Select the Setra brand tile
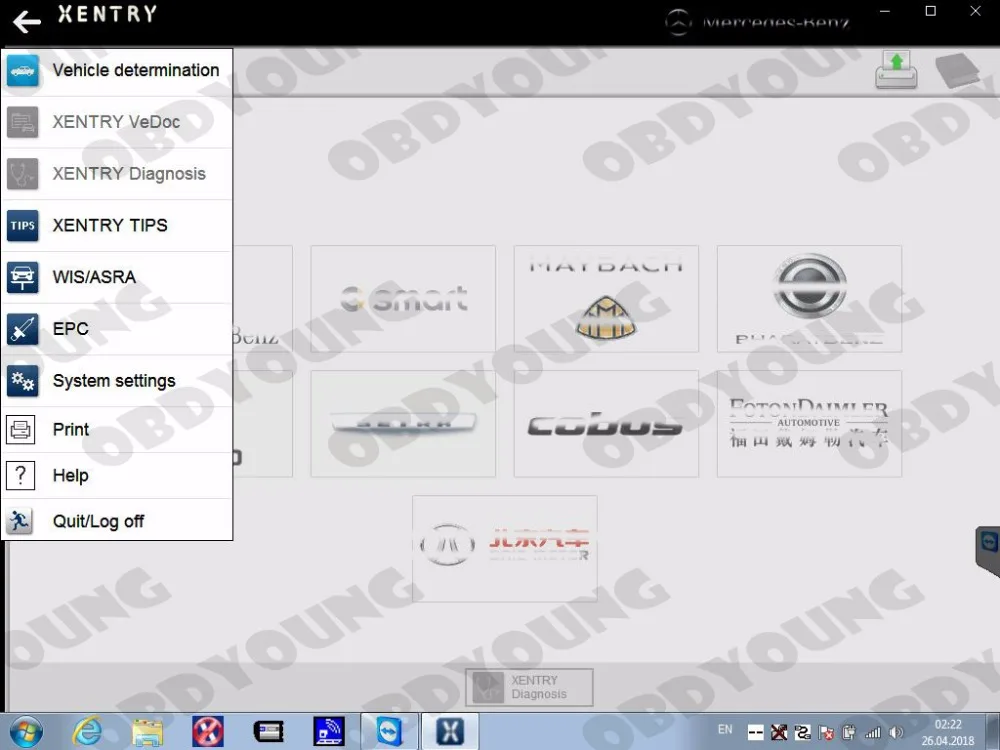The height and width of the screenshot is (750, 1000). tap(403, 423)
